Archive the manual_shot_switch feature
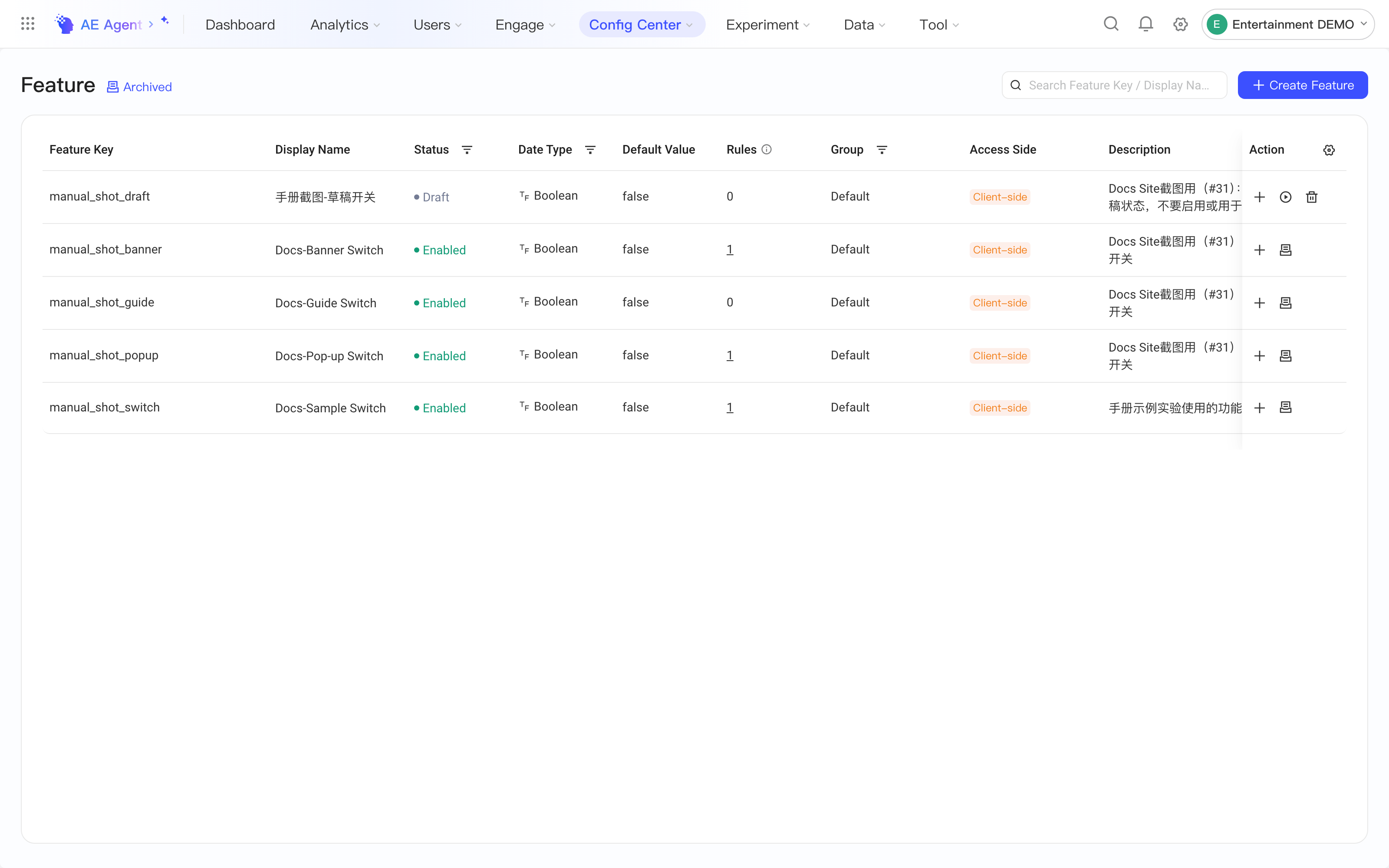 [x=1286, y=408]
